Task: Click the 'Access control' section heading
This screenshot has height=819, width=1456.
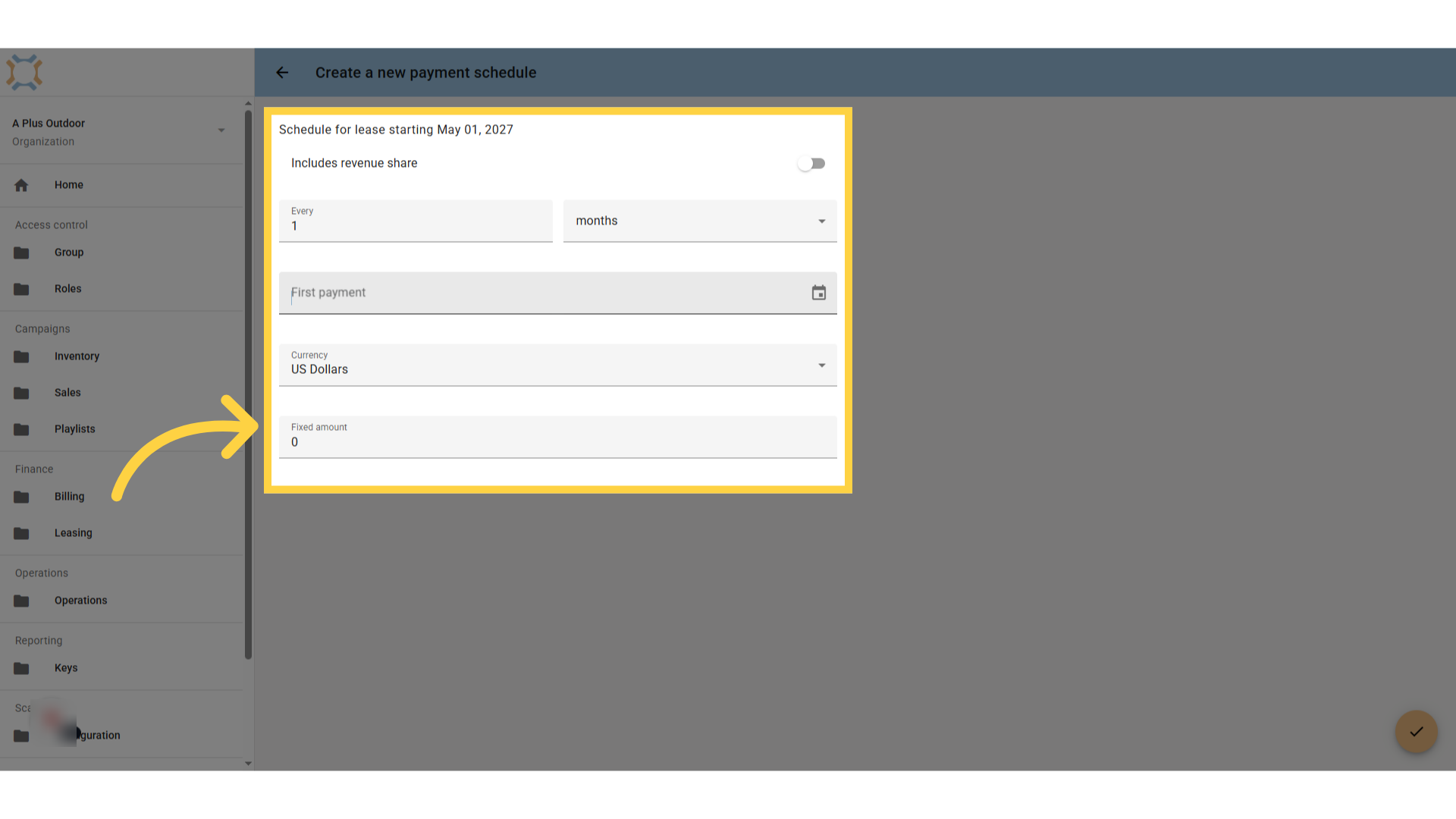Action: [52, 225]
